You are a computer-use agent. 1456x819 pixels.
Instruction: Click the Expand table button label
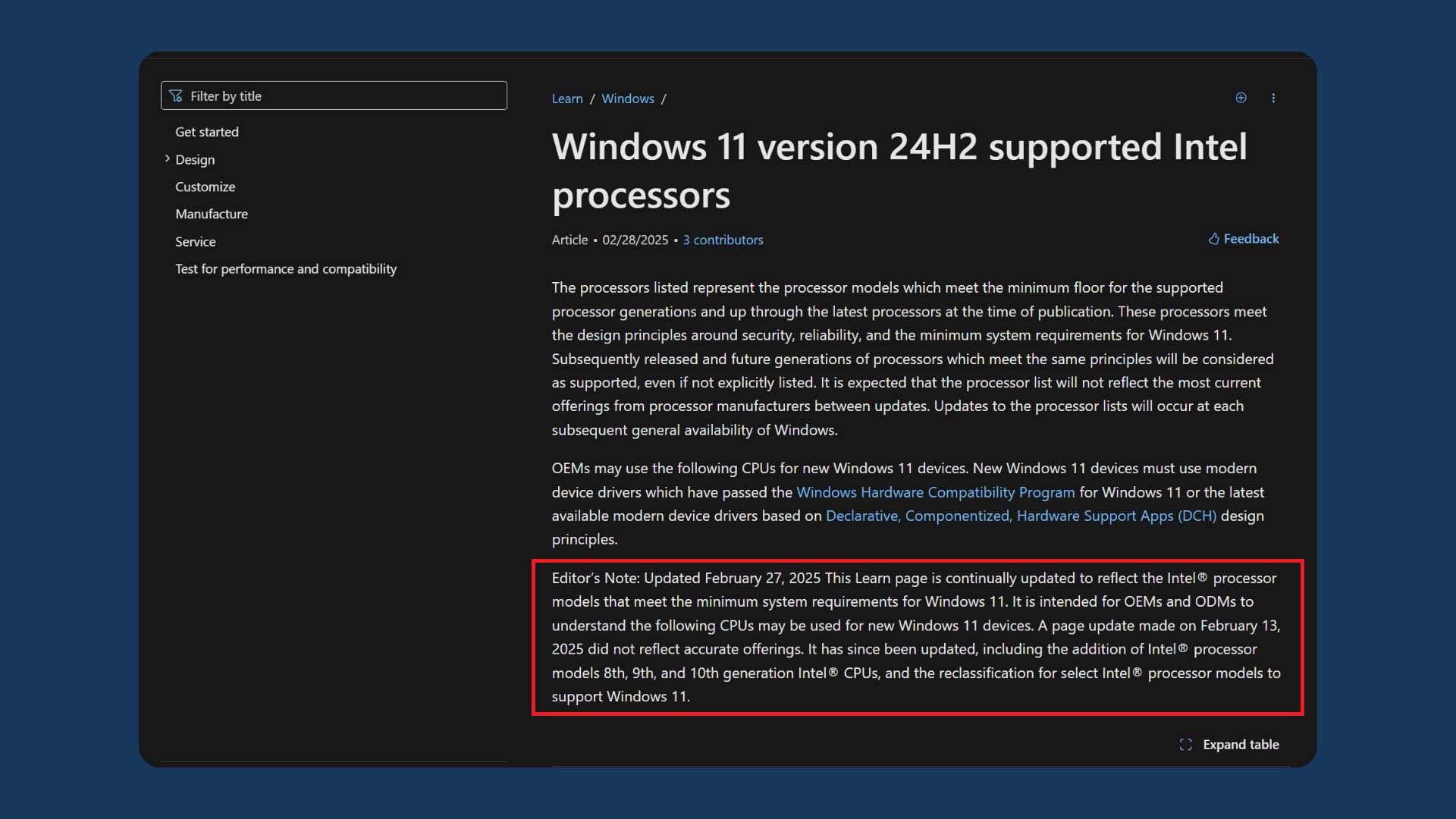click(1241, 745)
